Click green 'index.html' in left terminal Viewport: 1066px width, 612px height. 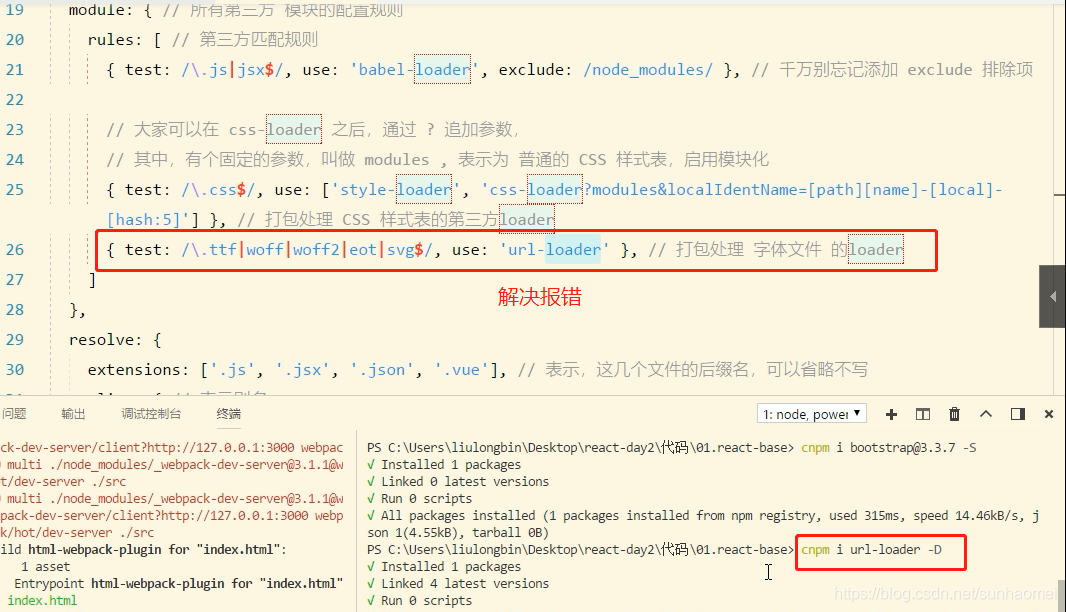click(42, 600)
